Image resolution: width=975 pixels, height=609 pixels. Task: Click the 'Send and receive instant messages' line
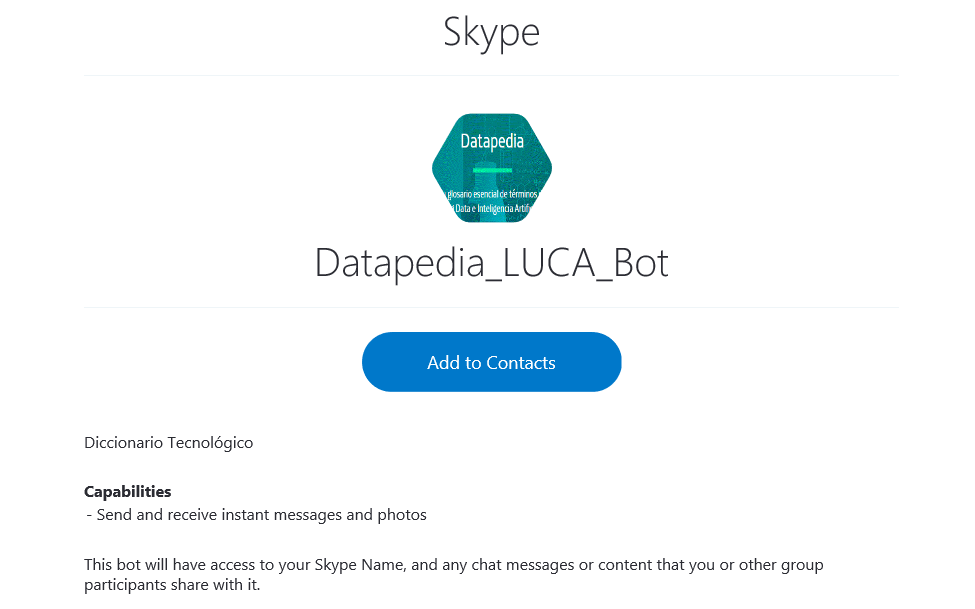tap(256, 515)
